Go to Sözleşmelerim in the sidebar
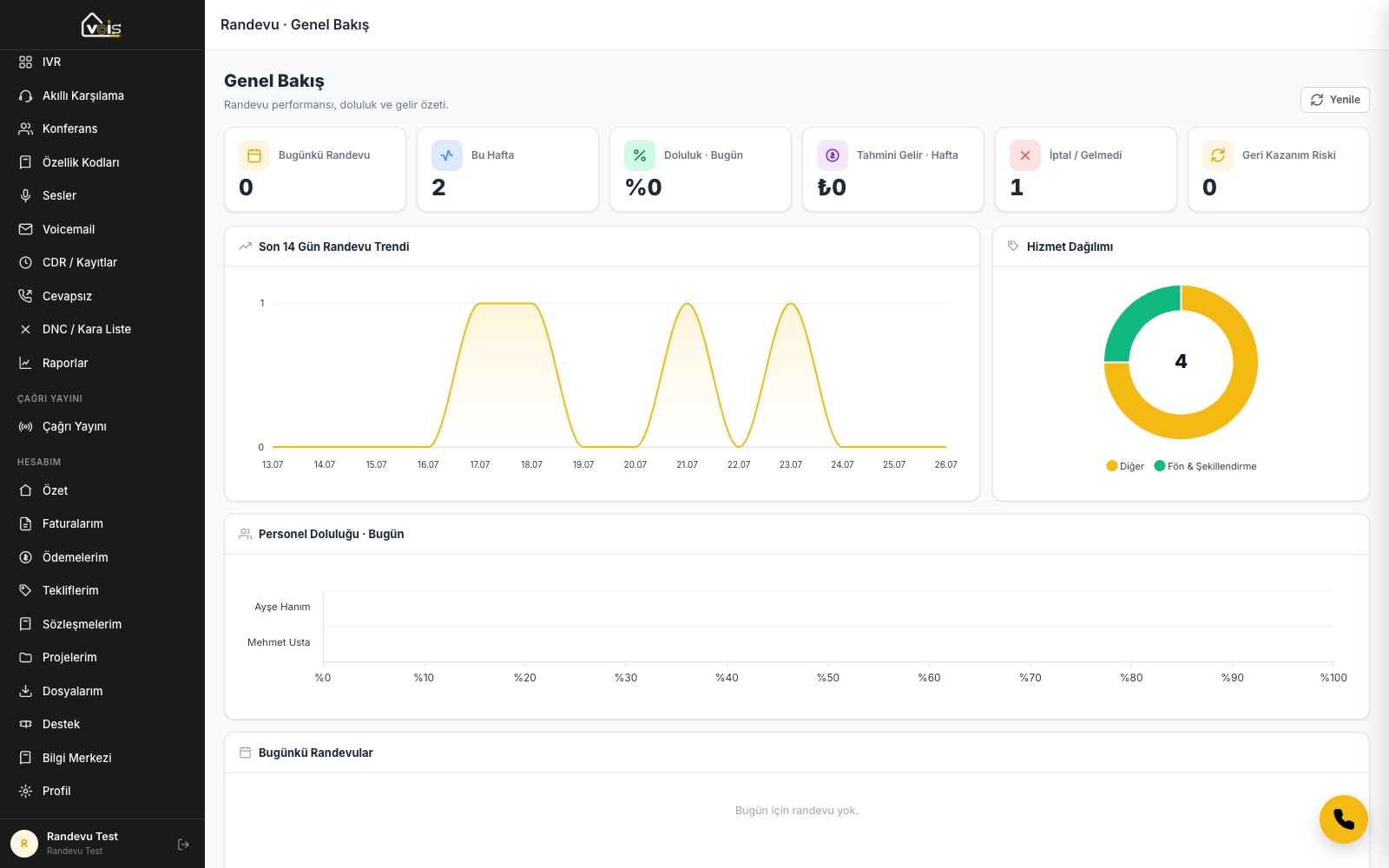The width and height of the screenshot is (1389, 868). (102, 624)
